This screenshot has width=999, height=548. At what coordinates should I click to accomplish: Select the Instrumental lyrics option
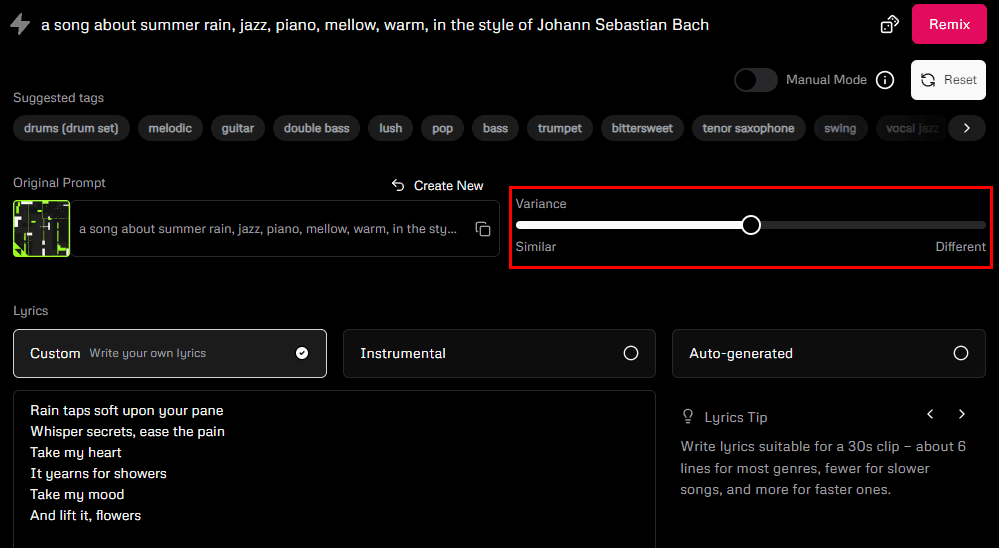pos(499,353)
